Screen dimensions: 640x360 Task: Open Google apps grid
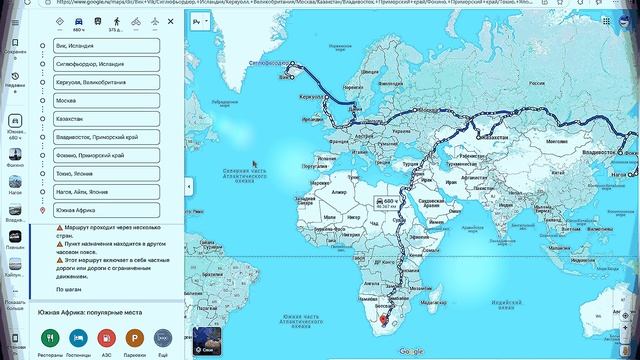(x=606, y=21)
